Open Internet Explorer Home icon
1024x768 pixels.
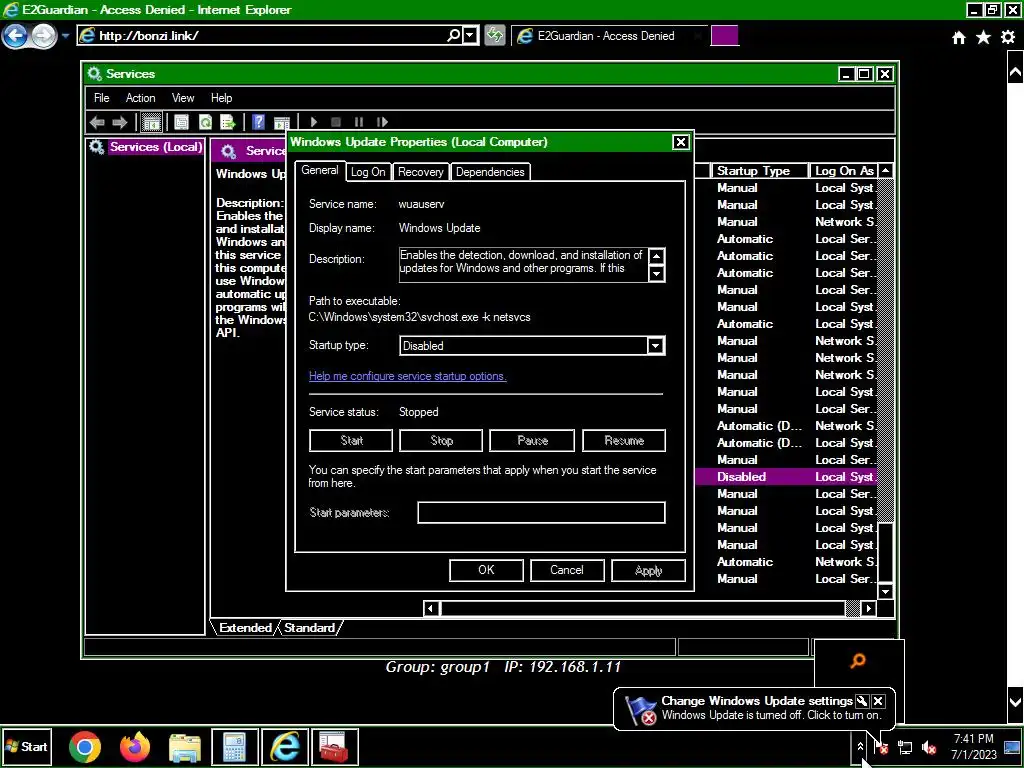click(x=959, y=38)
